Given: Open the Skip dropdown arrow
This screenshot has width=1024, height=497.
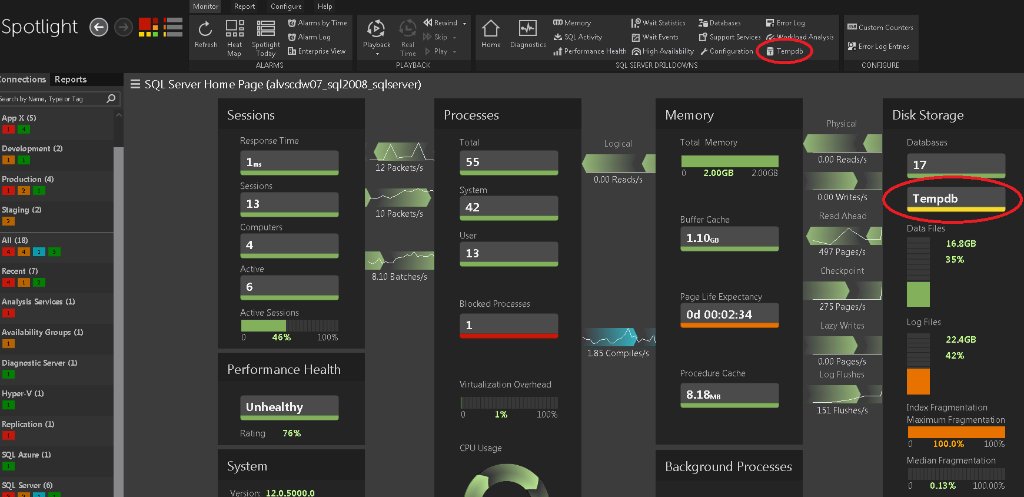Looking at the screenshot, I should click(x=455, y=37).
